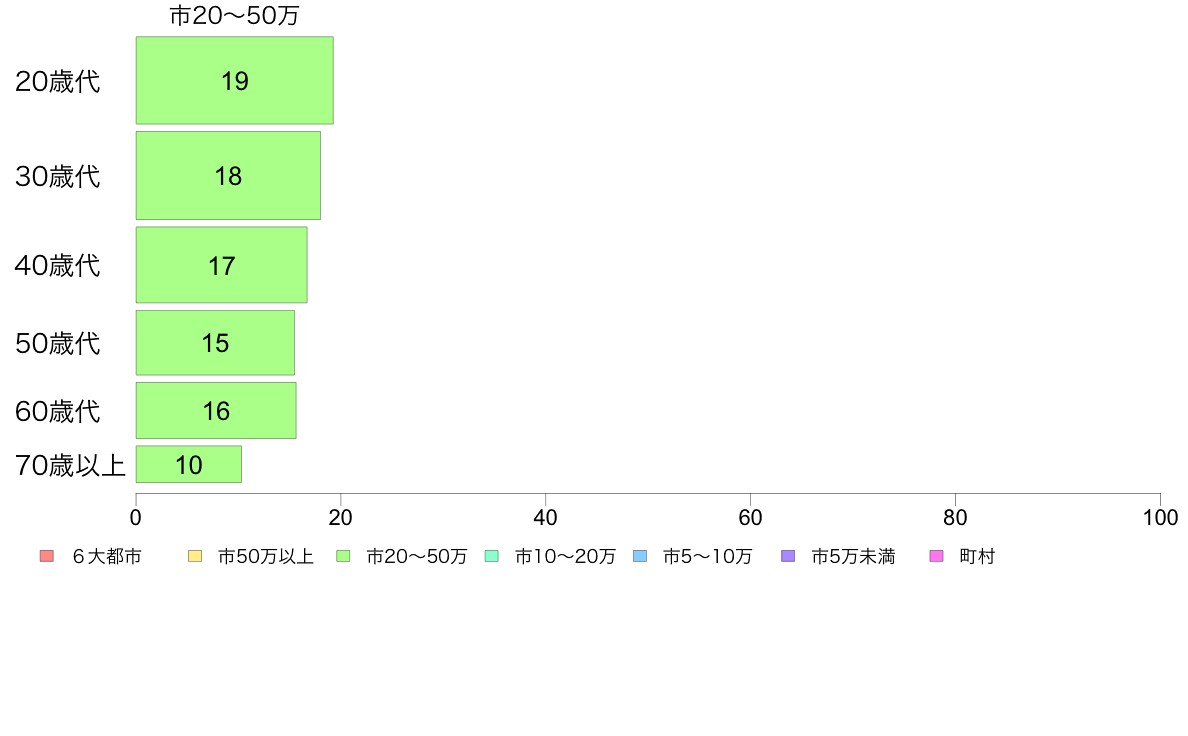Select the 50歳代 bar showing 15
Viewport: 1188px width, 736px height.
[215, 343]
